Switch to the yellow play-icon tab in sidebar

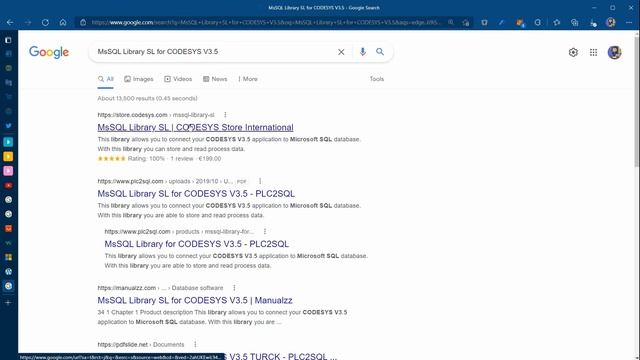8,156
